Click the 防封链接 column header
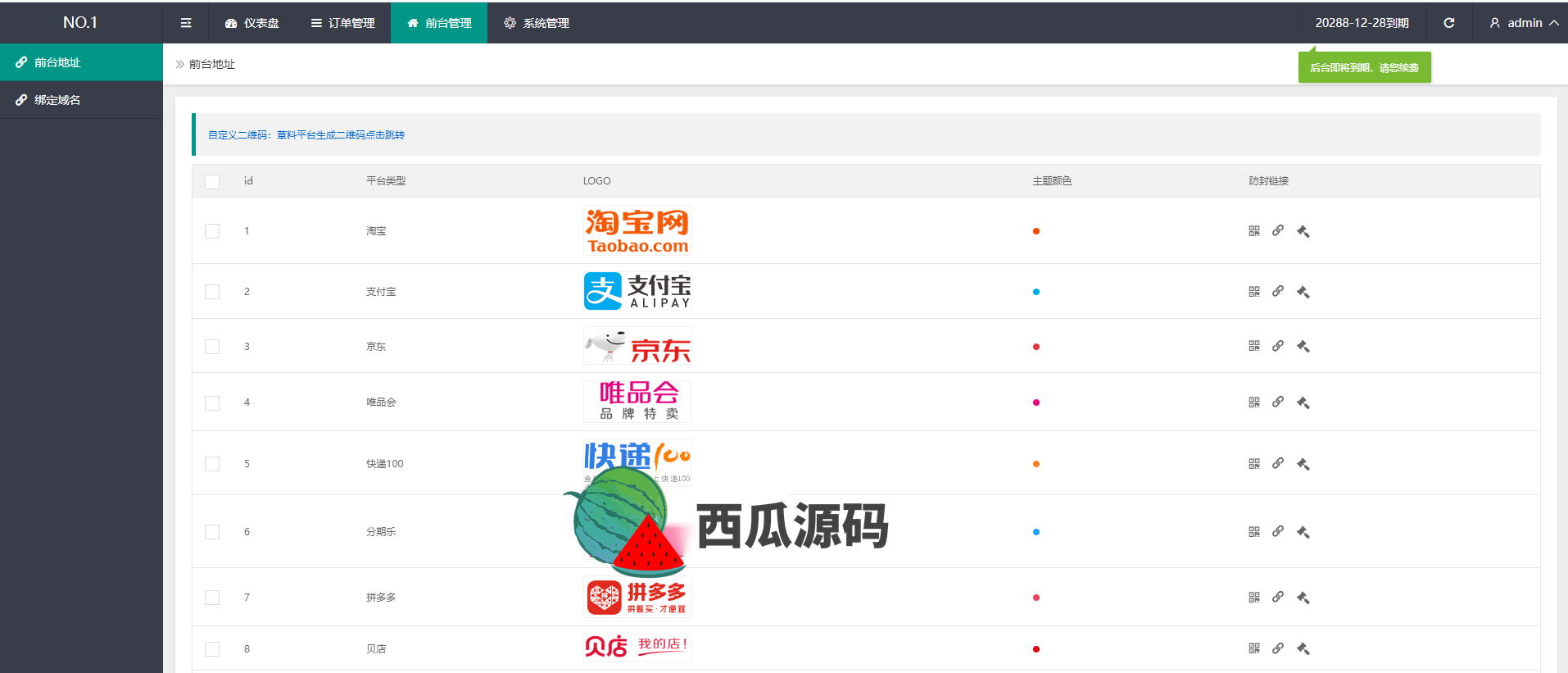 pos(1269,181)
